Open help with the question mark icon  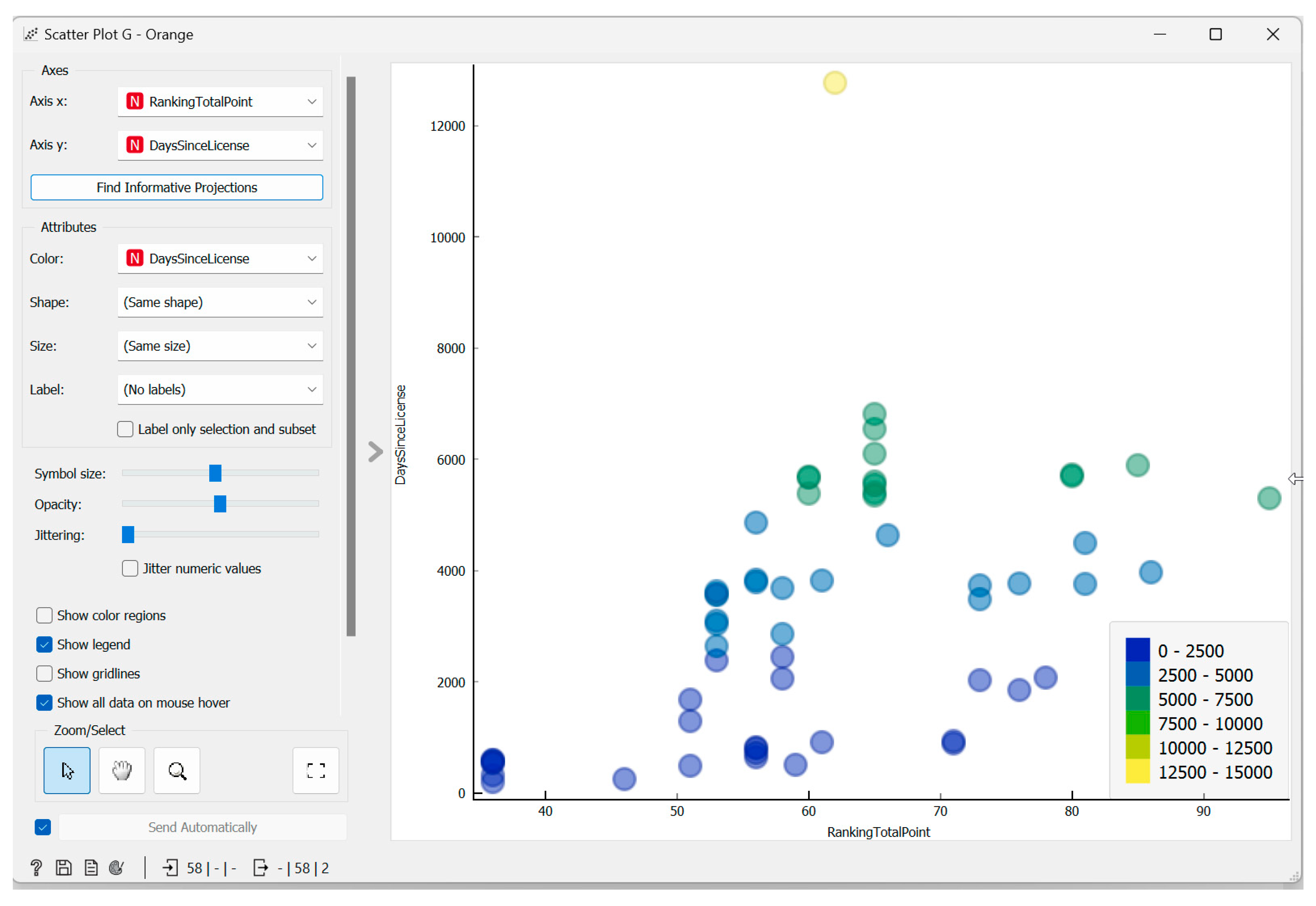pyautogui.click(x=36, y=867)
